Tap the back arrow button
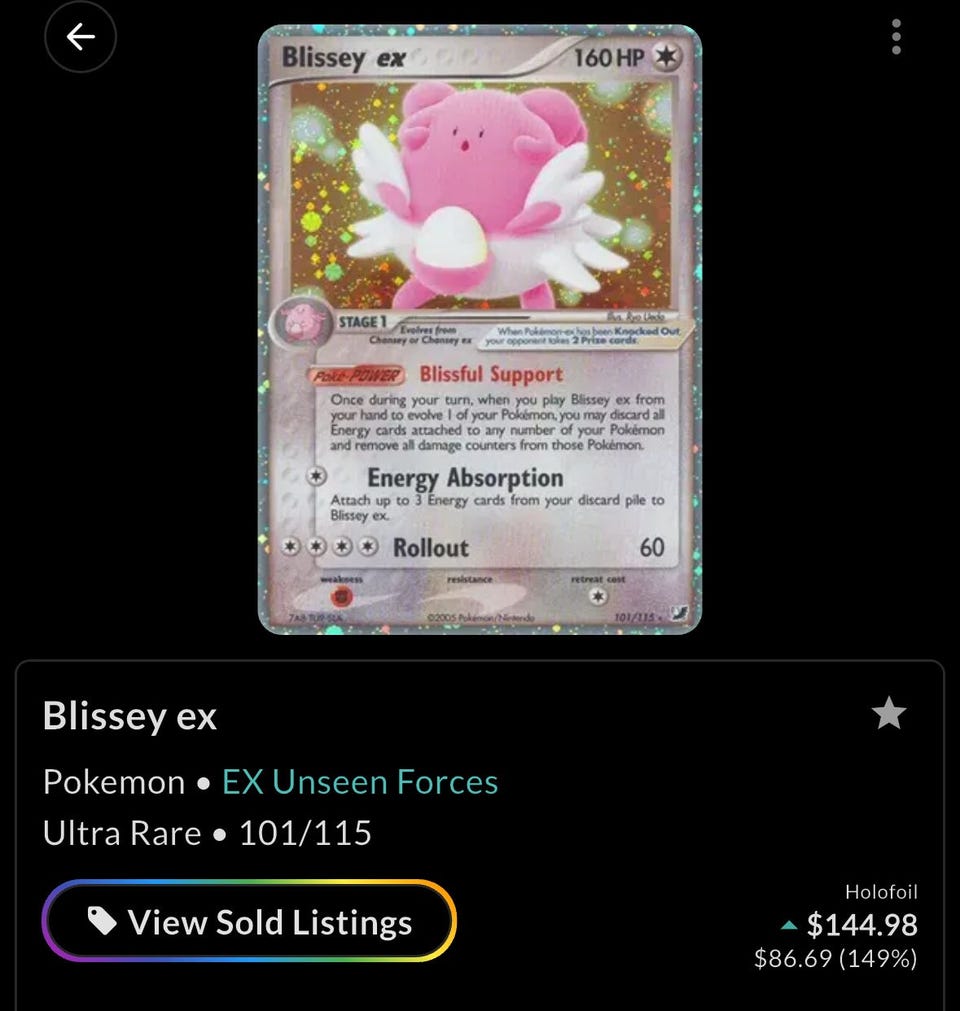Image resolution: width=960 pixels, height=1011 pixels. [81, 36]
